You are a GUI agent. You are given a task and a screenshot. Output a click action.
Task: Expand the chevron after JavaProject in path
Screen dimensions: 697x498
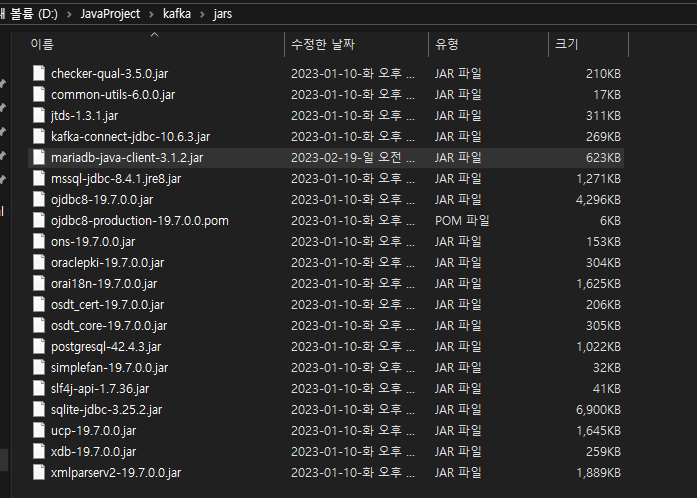tap(152, 14)
